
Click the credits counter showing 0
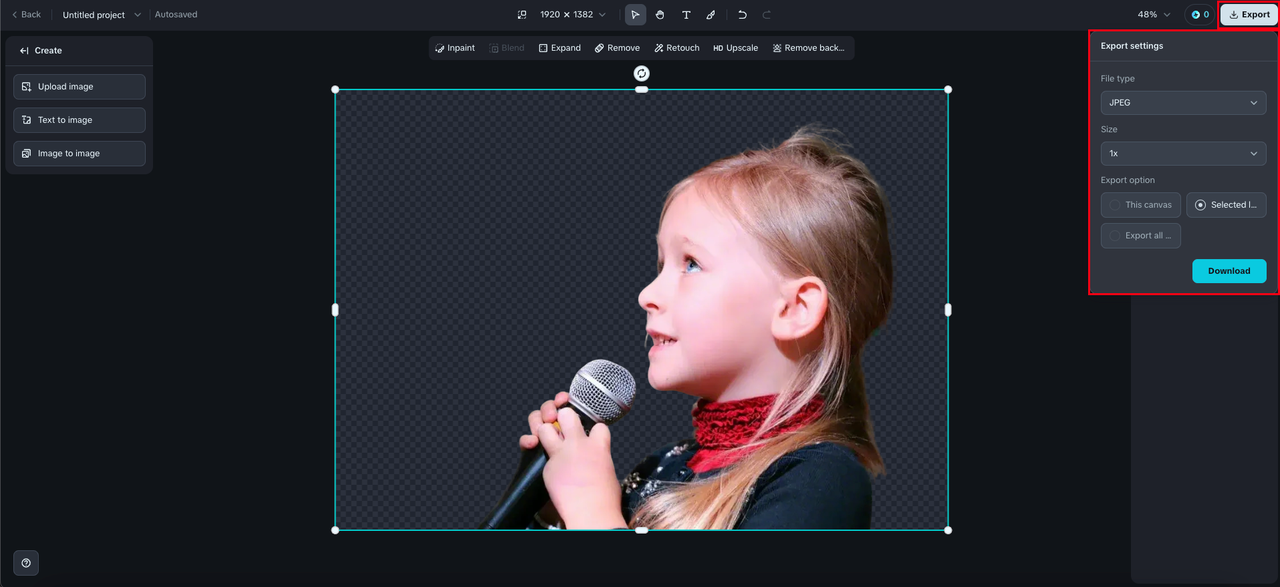1200,15
